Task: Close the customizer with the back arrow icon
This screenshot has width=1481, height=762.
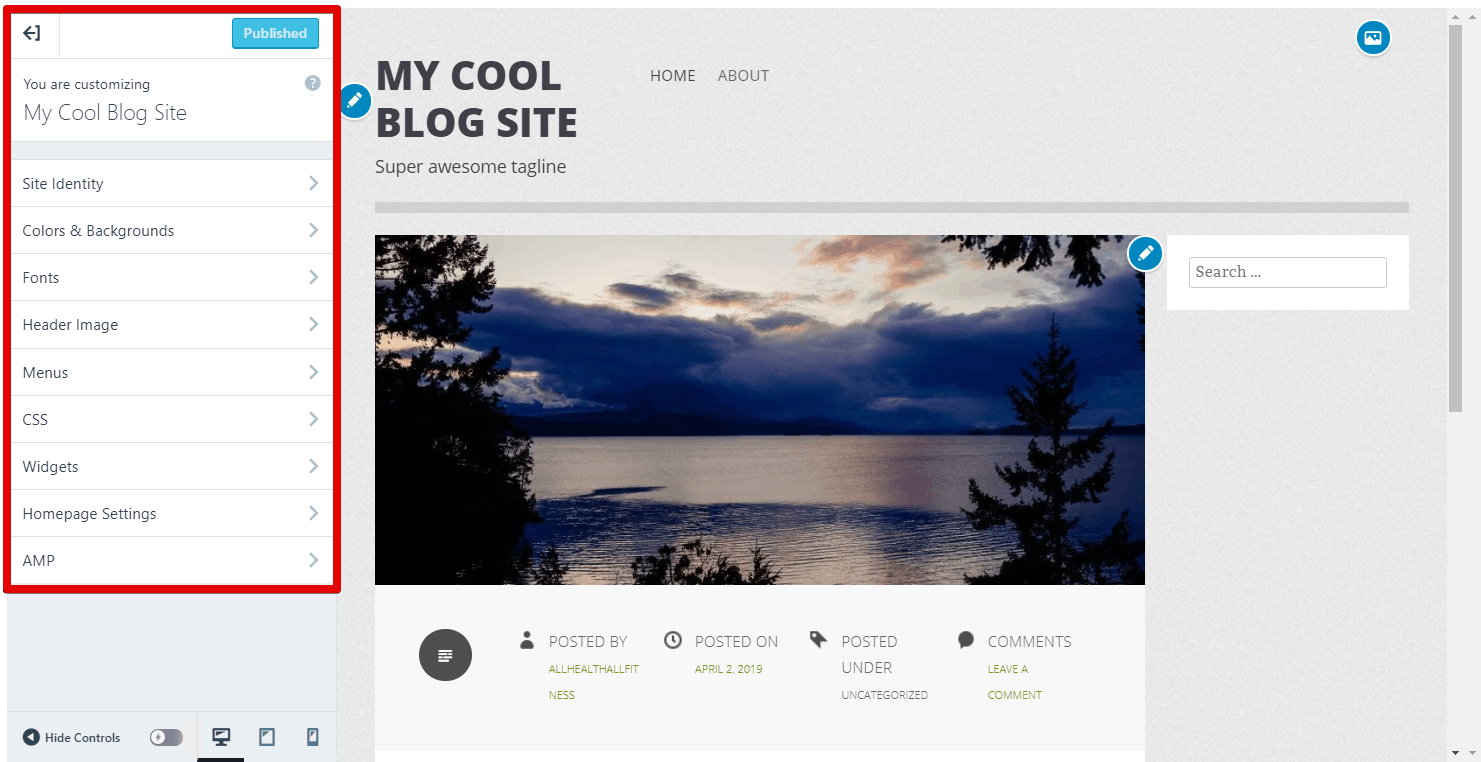Action: (32, 33)
